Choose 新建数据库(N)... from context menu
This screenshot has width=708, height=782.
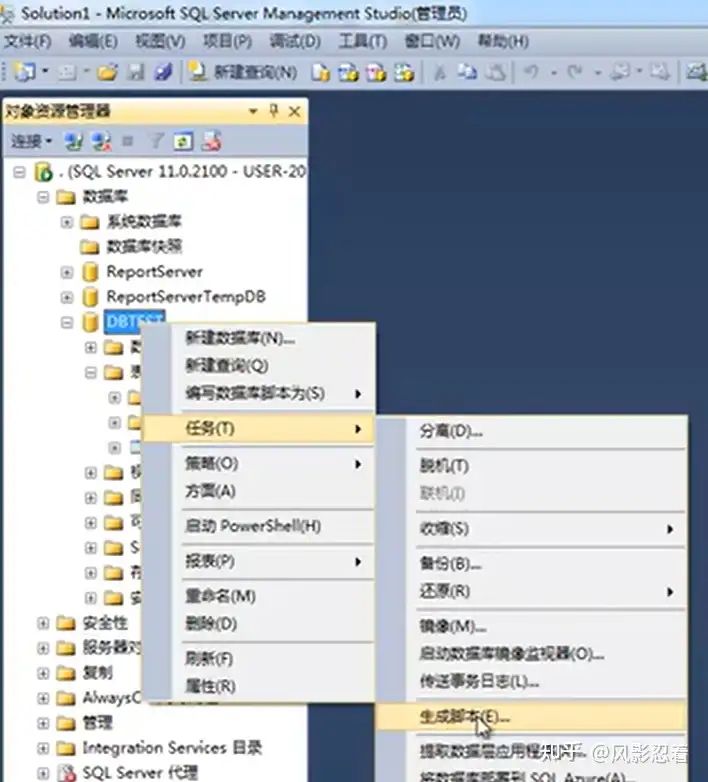(x=258, y=338)
